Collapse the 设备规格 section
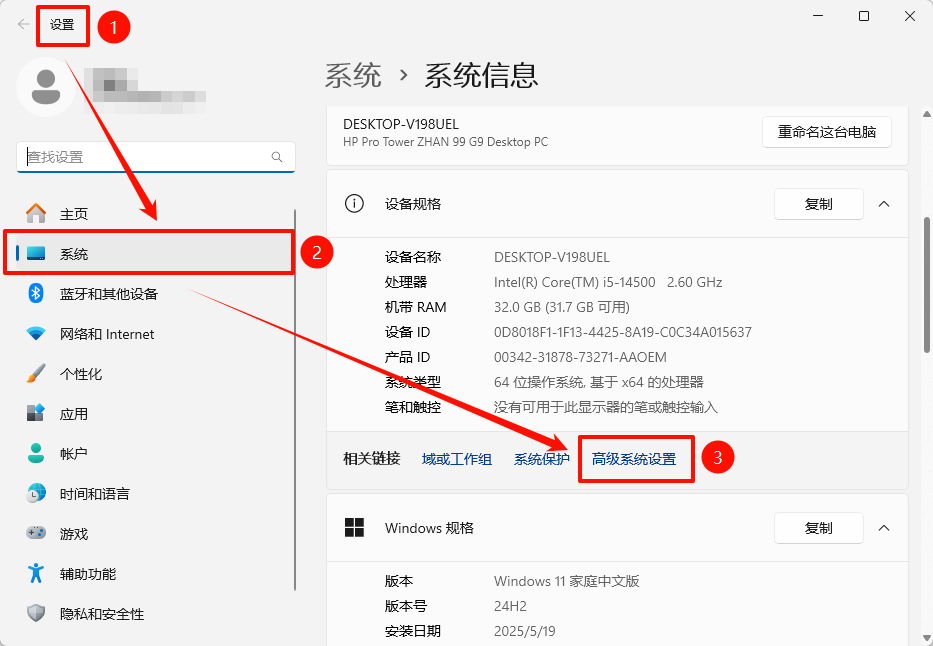Viewport: 933px width, 646px height. pos(883,204)
